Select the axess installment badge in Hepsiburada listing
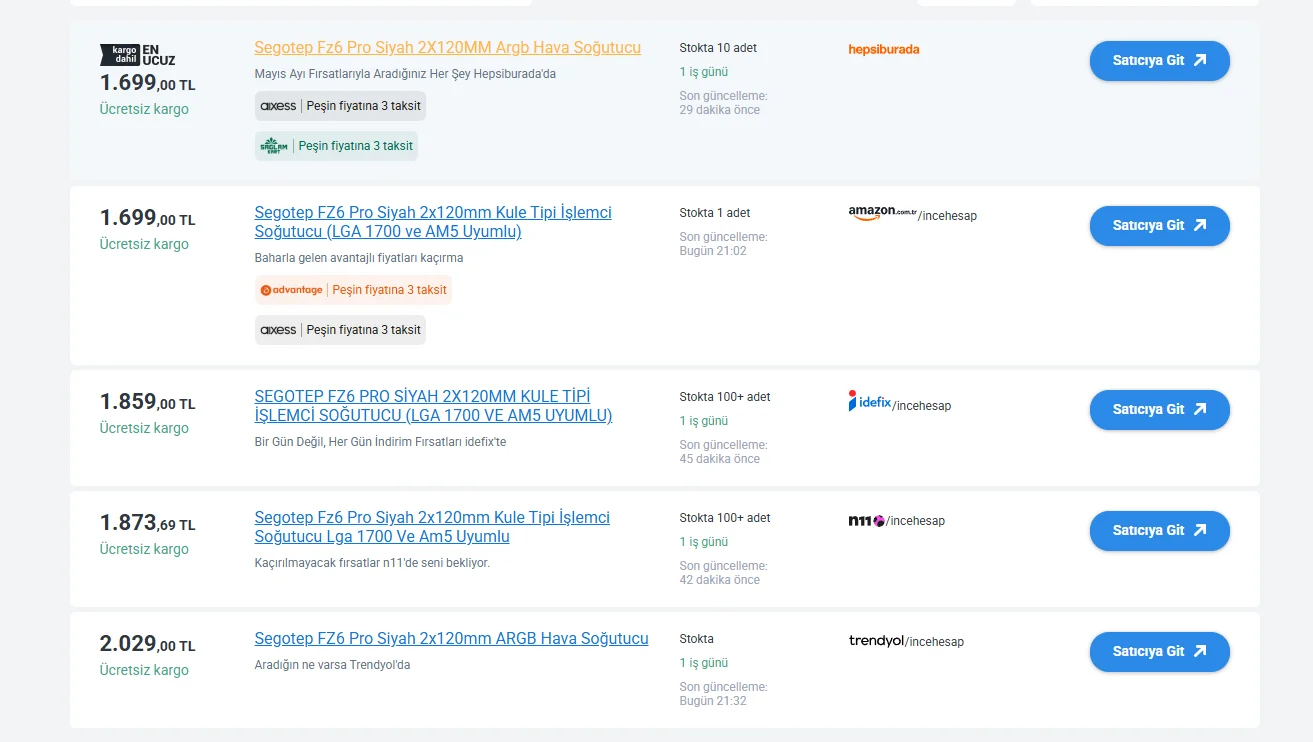 click(340, 106)
